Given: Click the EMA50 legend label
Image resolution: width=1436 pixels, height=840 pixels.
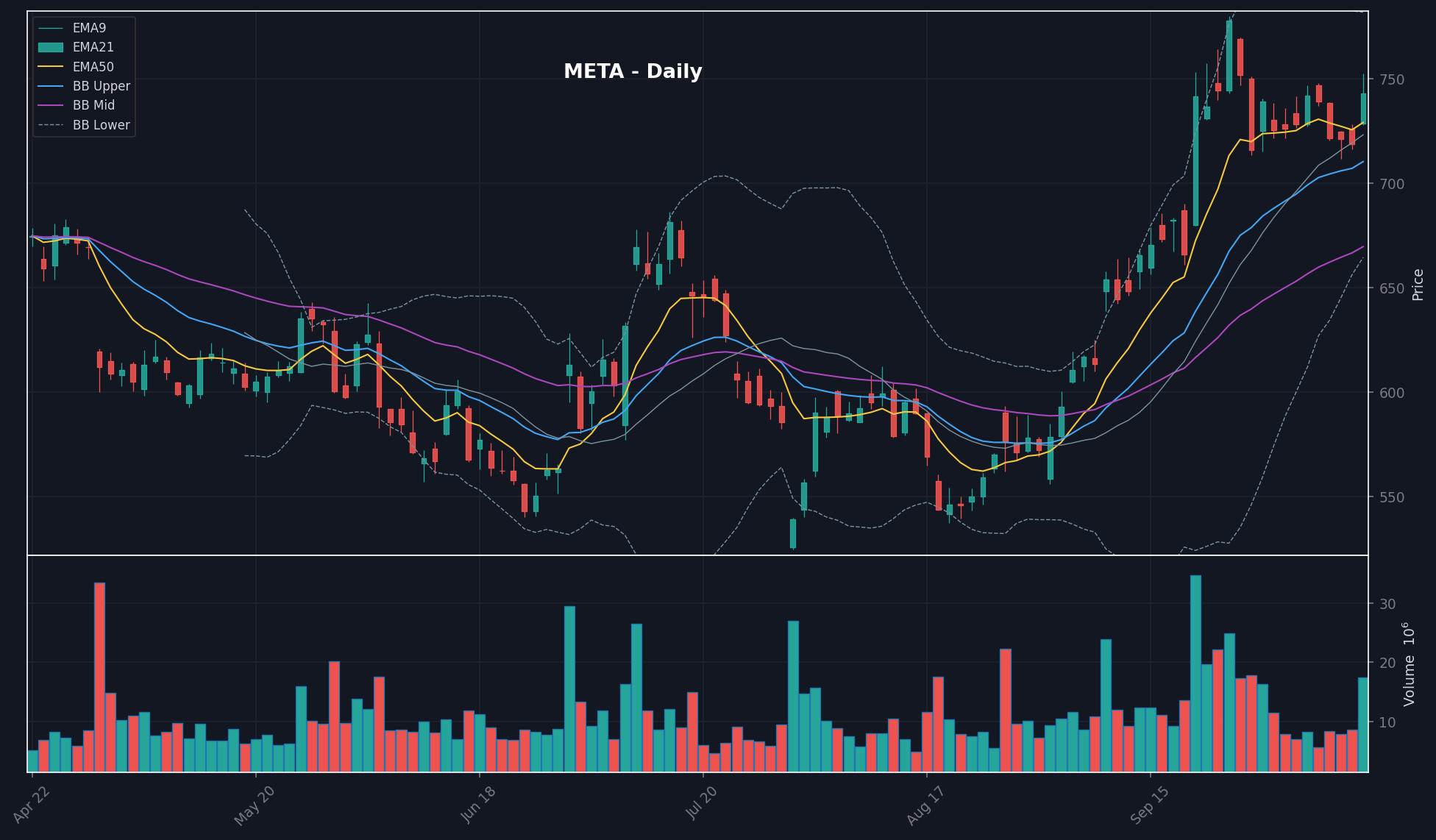Looking at the screenshot, I should pyautogui.click(x=93, y=67).
